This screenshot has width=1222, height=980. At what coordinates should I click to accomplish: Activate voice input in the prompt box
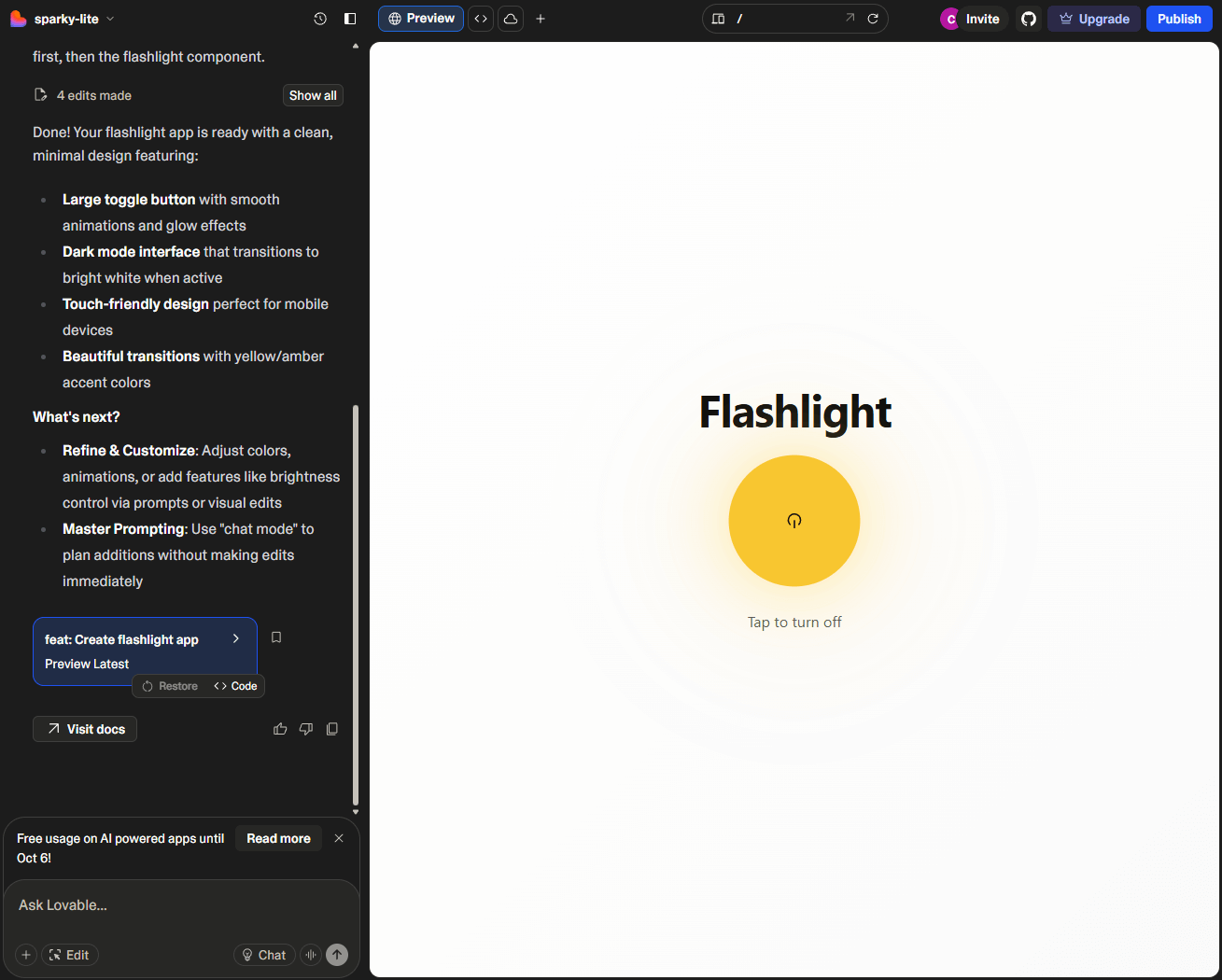click(x=311, y=955)
